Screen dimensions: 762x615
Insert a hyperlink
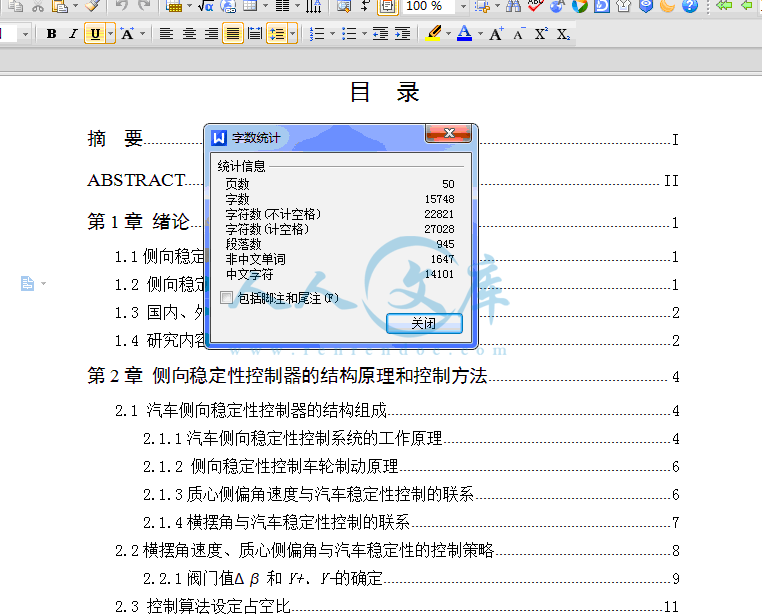(228, 6)
